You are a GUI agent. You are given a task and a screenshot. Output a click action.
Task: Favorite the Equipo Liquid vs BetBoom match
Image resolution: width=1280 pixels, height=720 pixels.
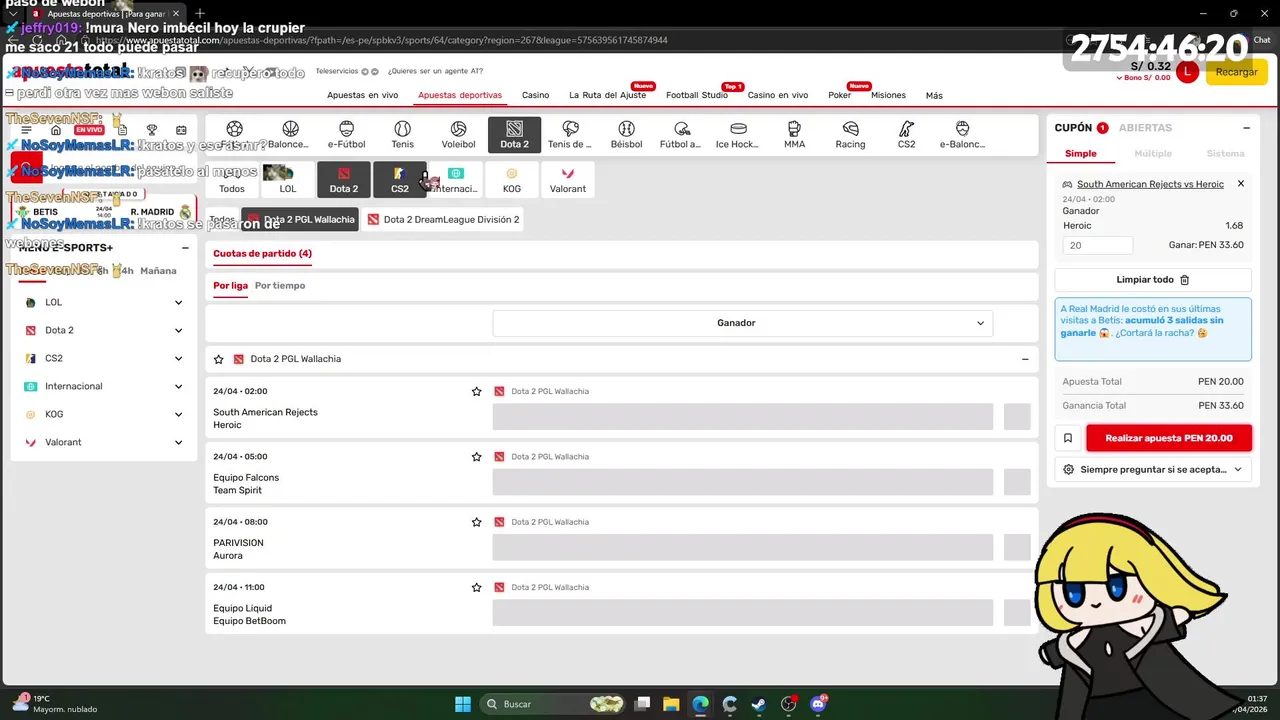pyautogui.click(x=476, y=587)
